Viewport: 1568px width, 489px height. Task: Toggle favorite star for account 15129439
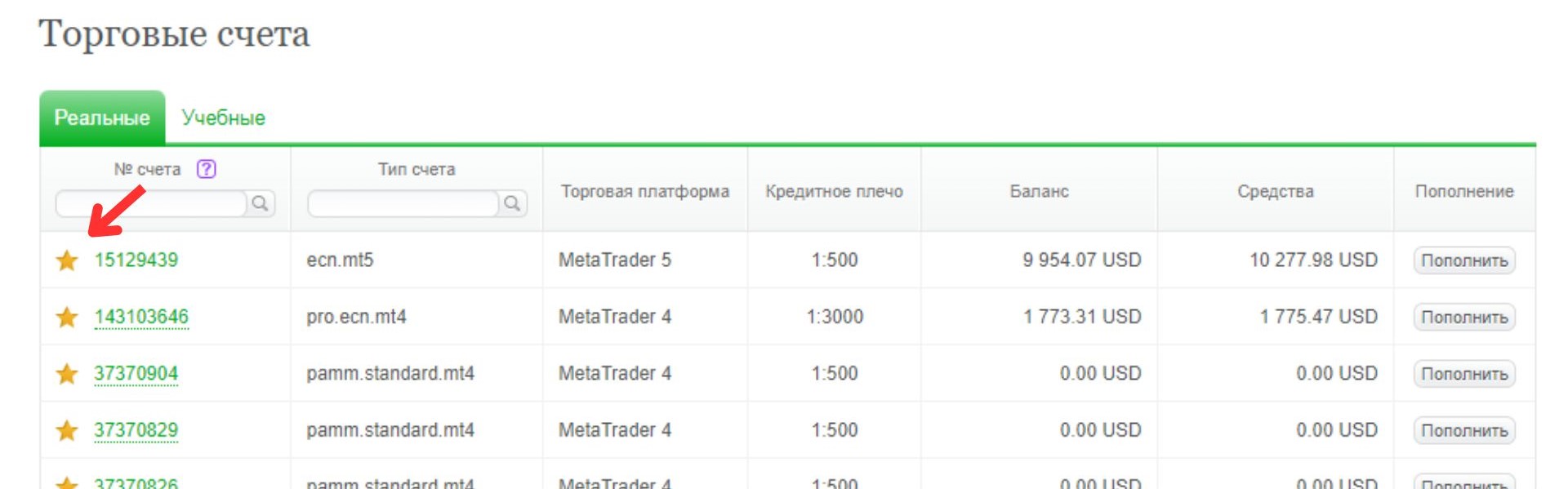(67, 260)
